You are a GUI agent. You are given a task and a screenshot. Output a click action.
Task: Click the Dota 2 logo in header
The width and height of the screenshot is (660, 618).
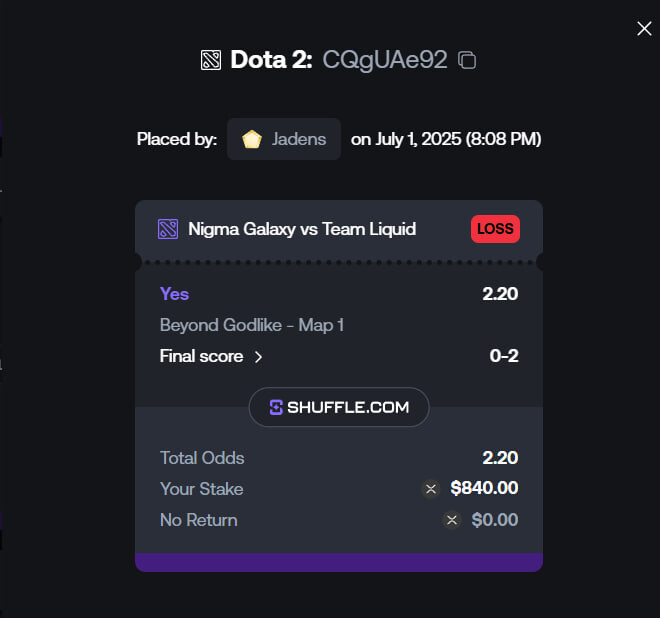[211, 60]
